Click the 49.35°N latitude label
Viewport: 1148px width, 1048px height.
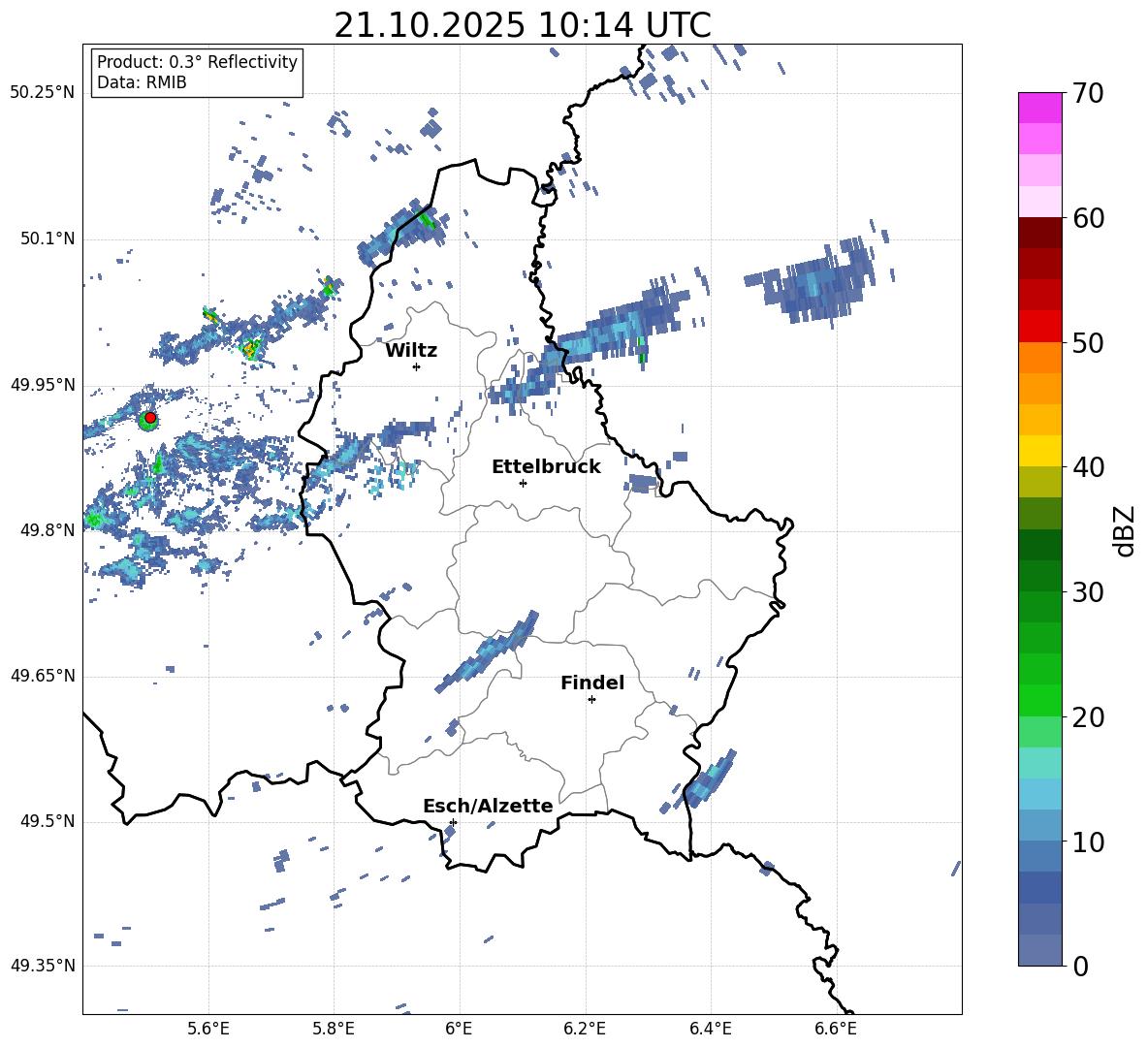43,966
